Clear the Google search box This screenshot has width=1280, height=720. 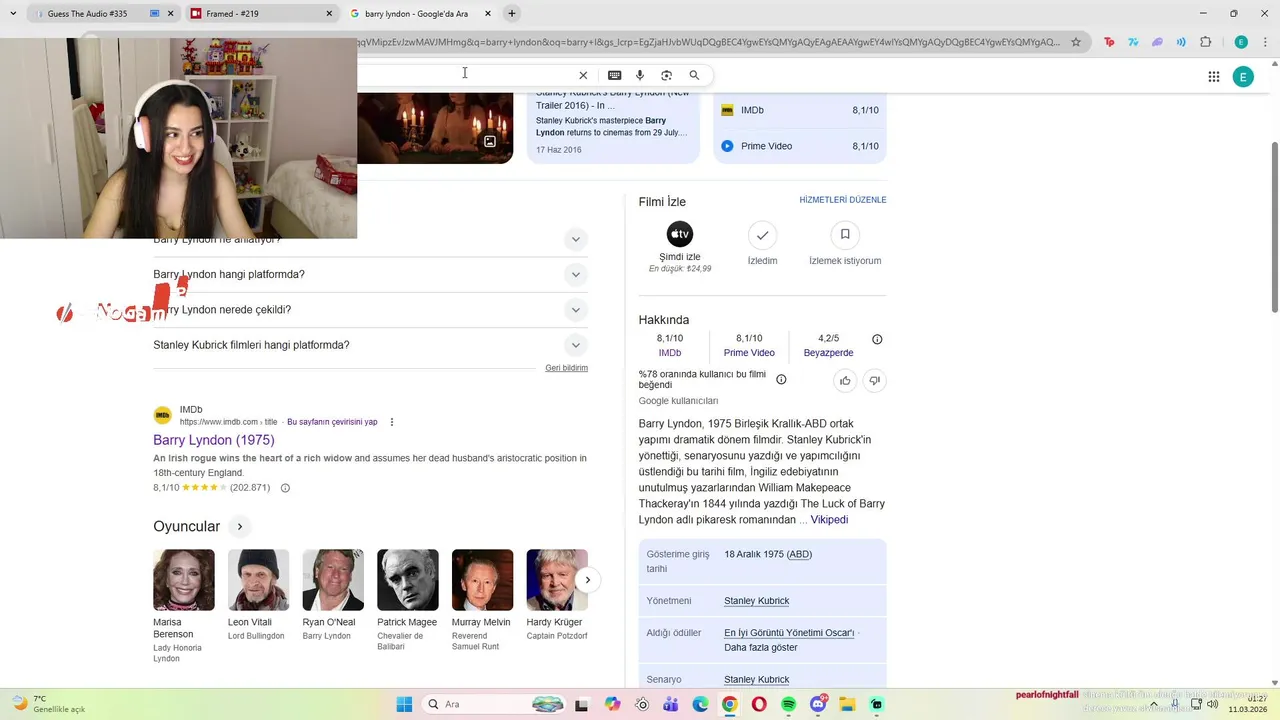[583, 75]
